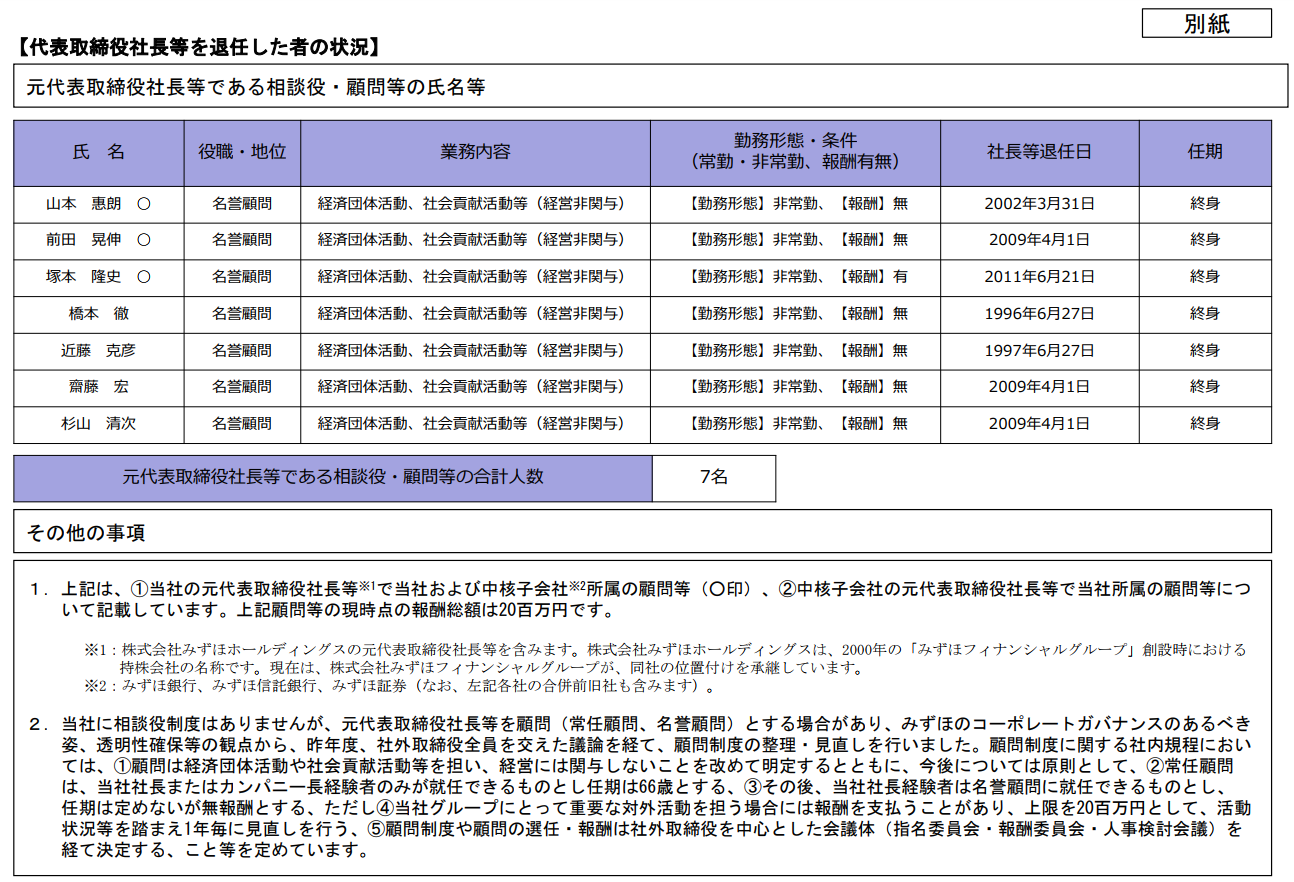Click the 氏名 column header

click(99, 153)
